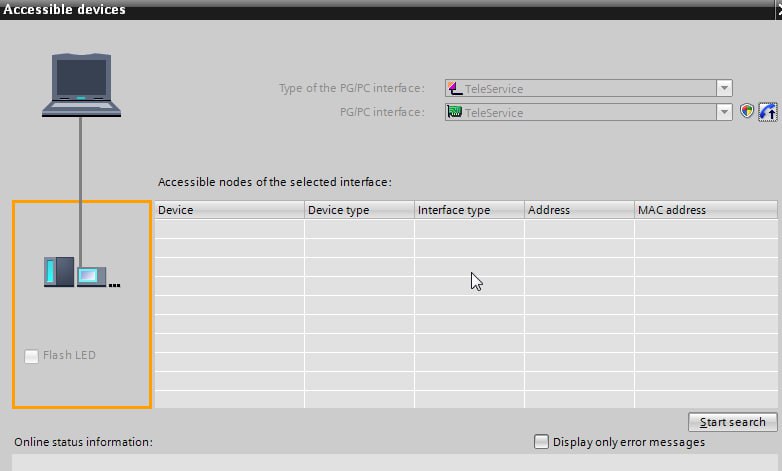Sort by the MAC address column header

706,210
